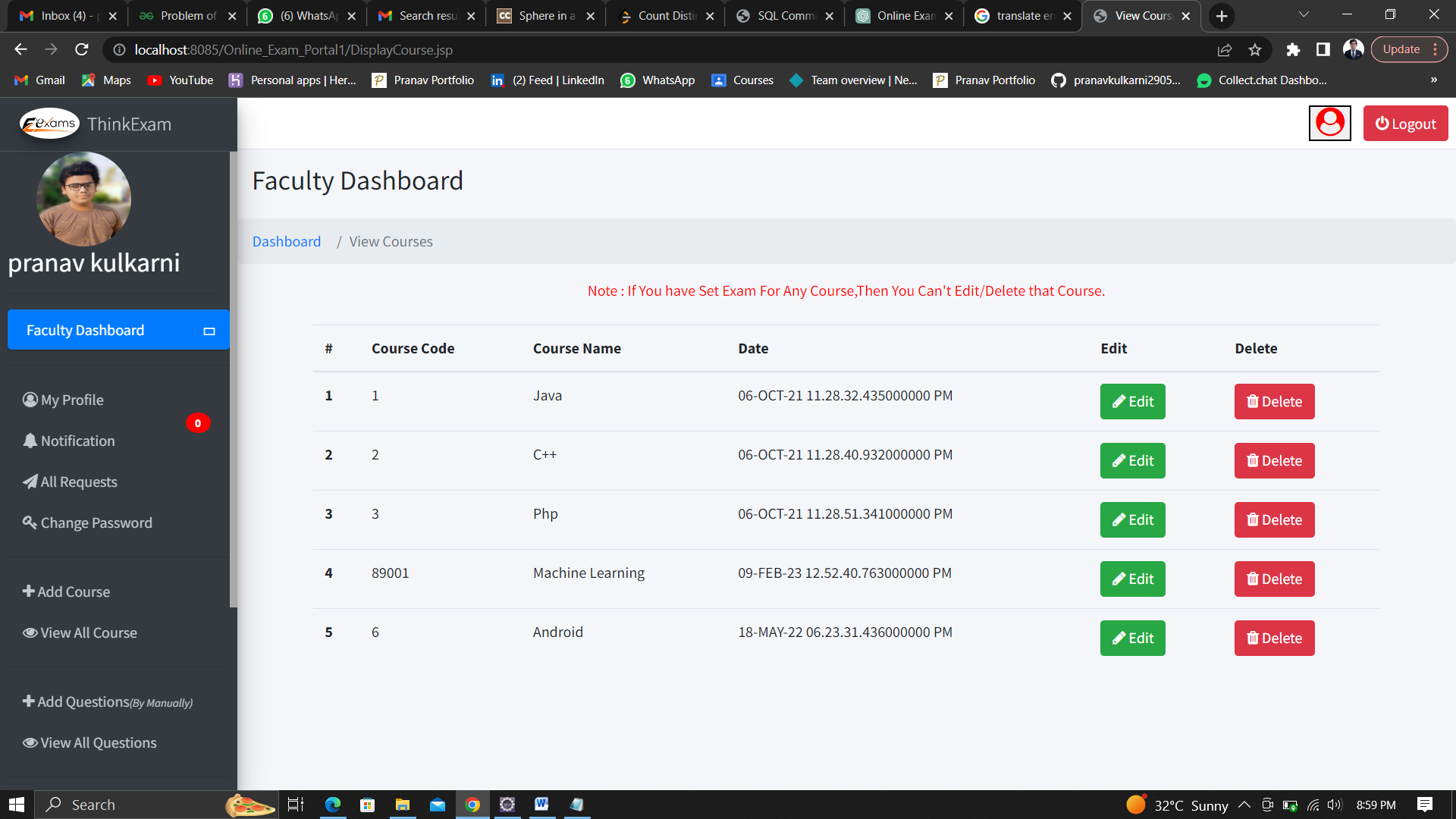1456x819 pixels.
Task: Show hidden bookmarks overflow chevron
Action: pos(1433,80)
